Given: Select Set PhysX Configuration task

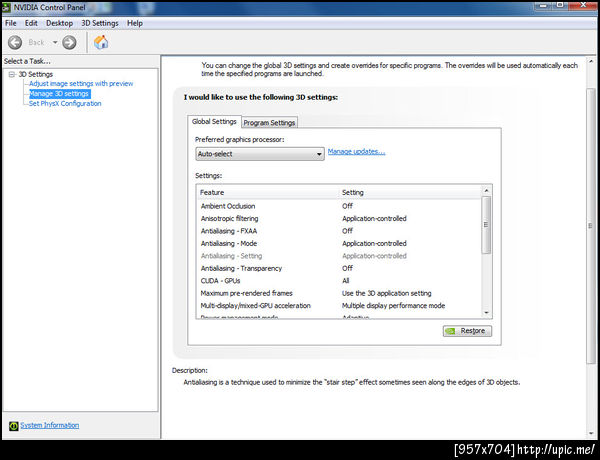Looking at the screenshot, I should click(x=65, y=103).
